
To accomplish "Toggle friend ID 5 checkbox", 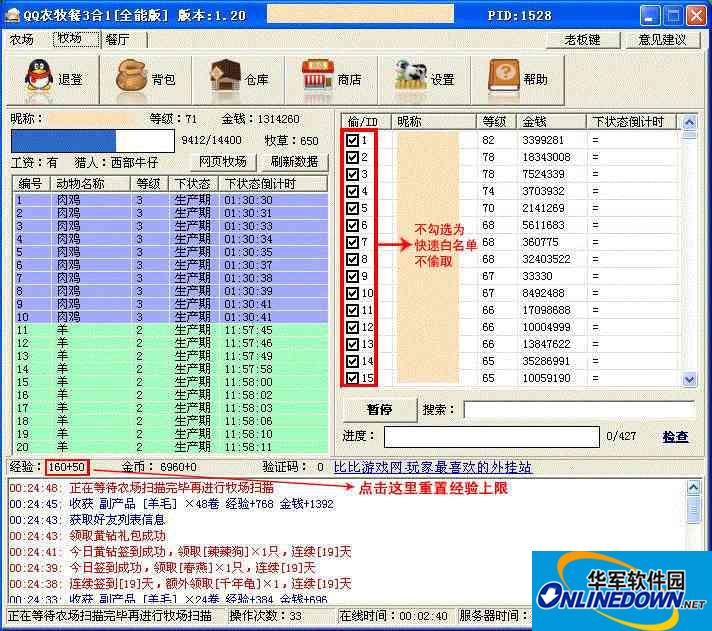I will (x=352, y=208).
